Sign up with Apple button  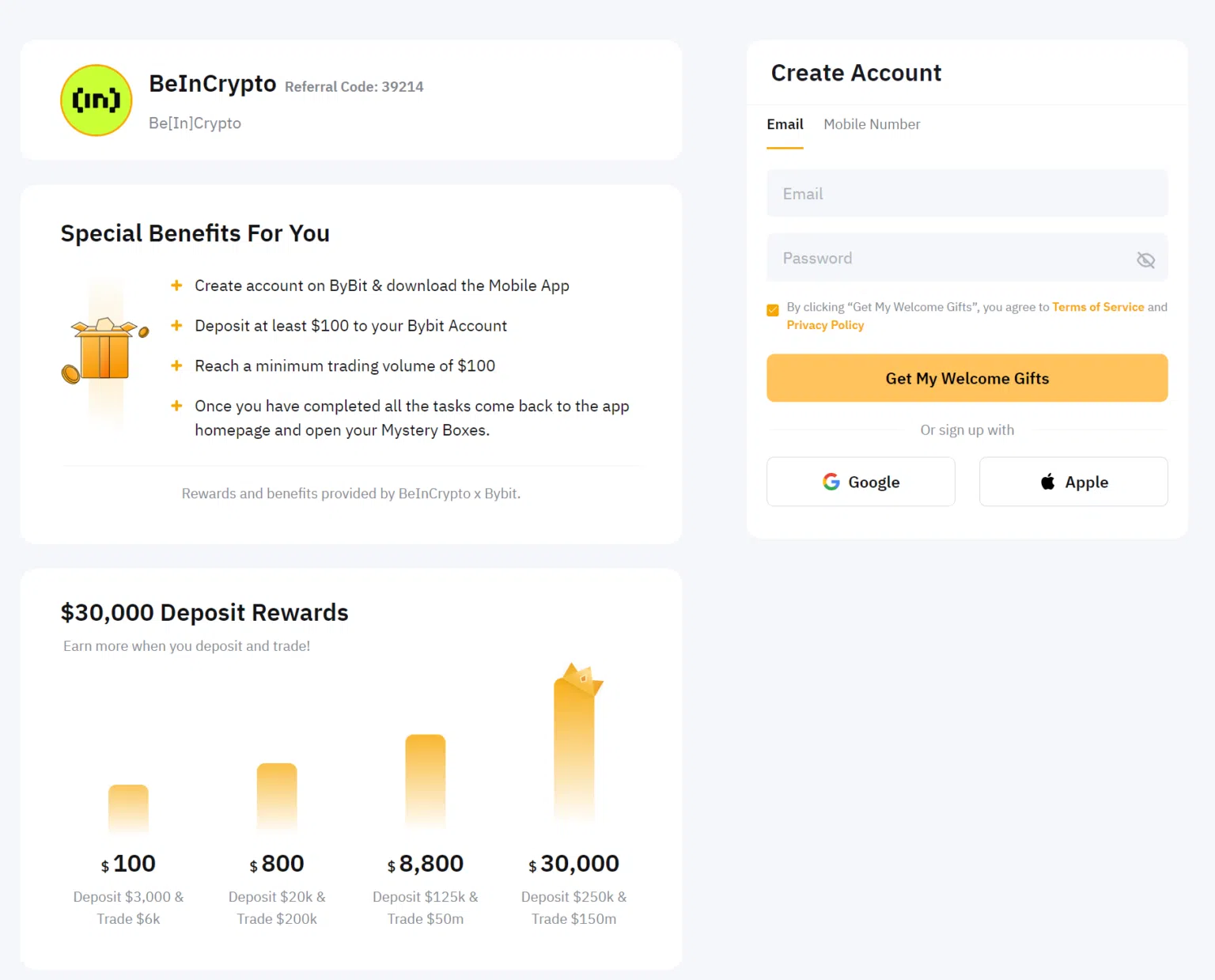[x=1073, y=482]
